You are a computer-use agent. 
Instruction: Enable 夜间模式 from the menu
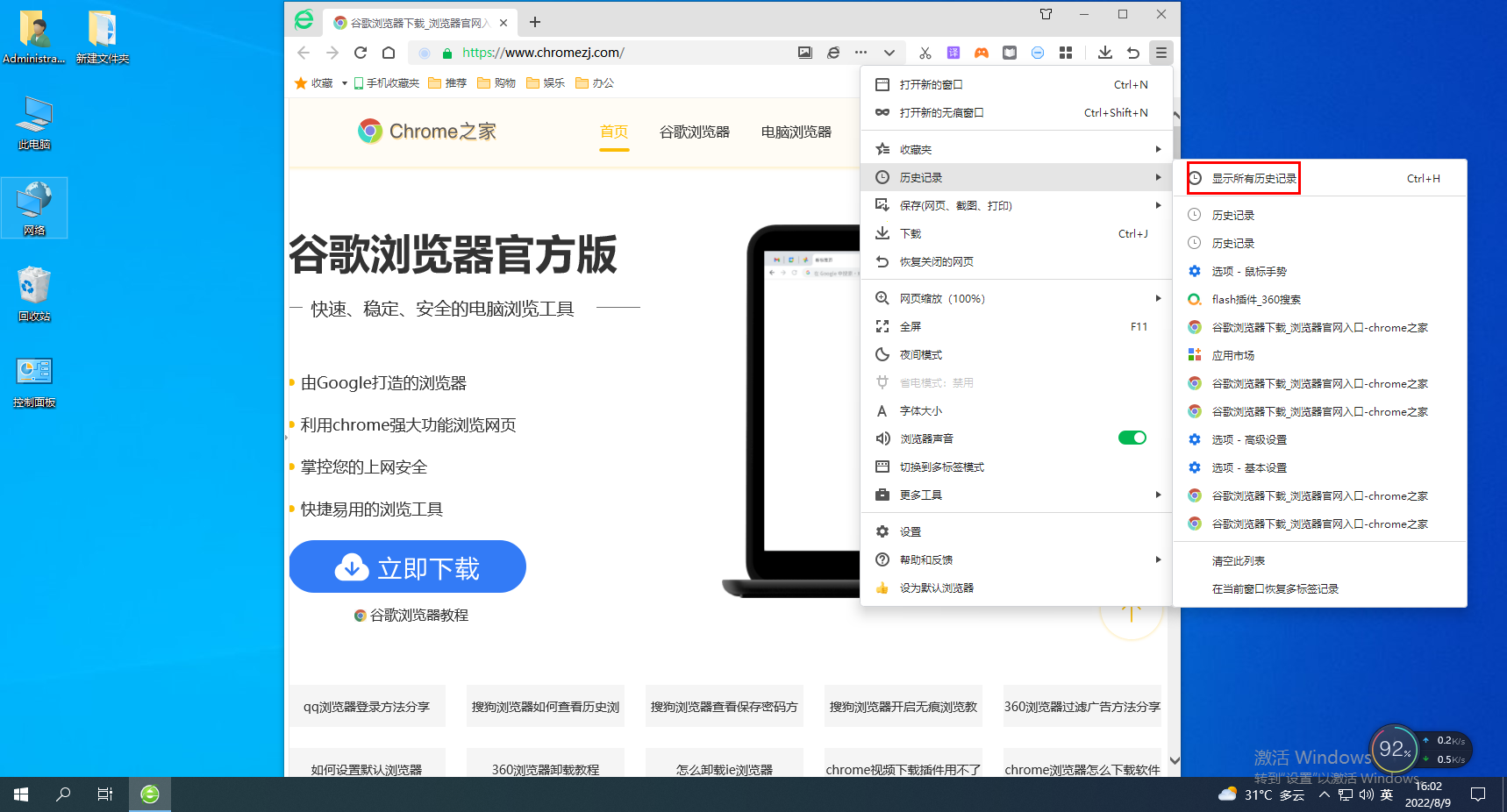(1017, 355)
